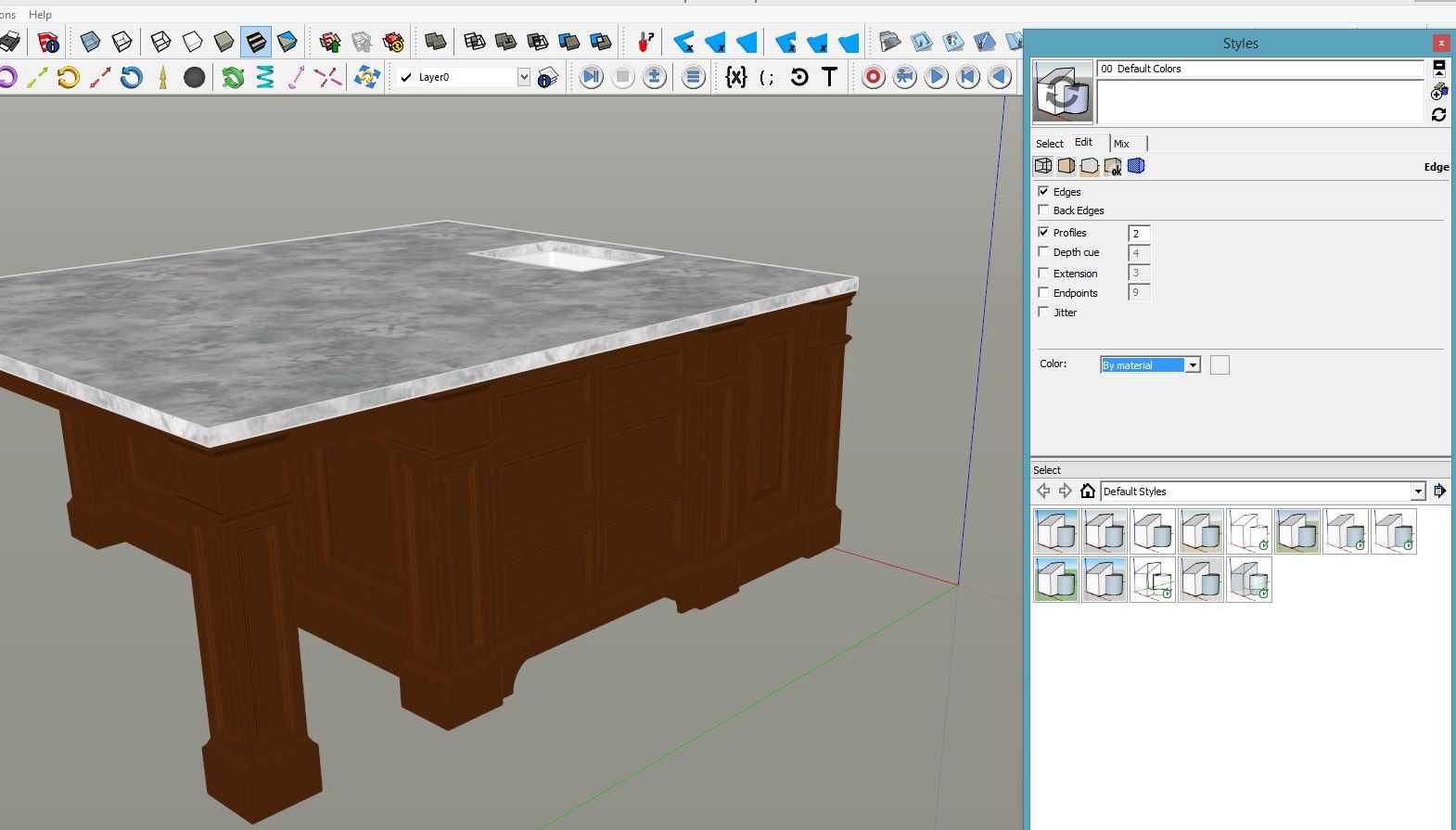Click the edge color swatch box
This screenshot has height=830, width=1456.
(x=1220, y=365)
